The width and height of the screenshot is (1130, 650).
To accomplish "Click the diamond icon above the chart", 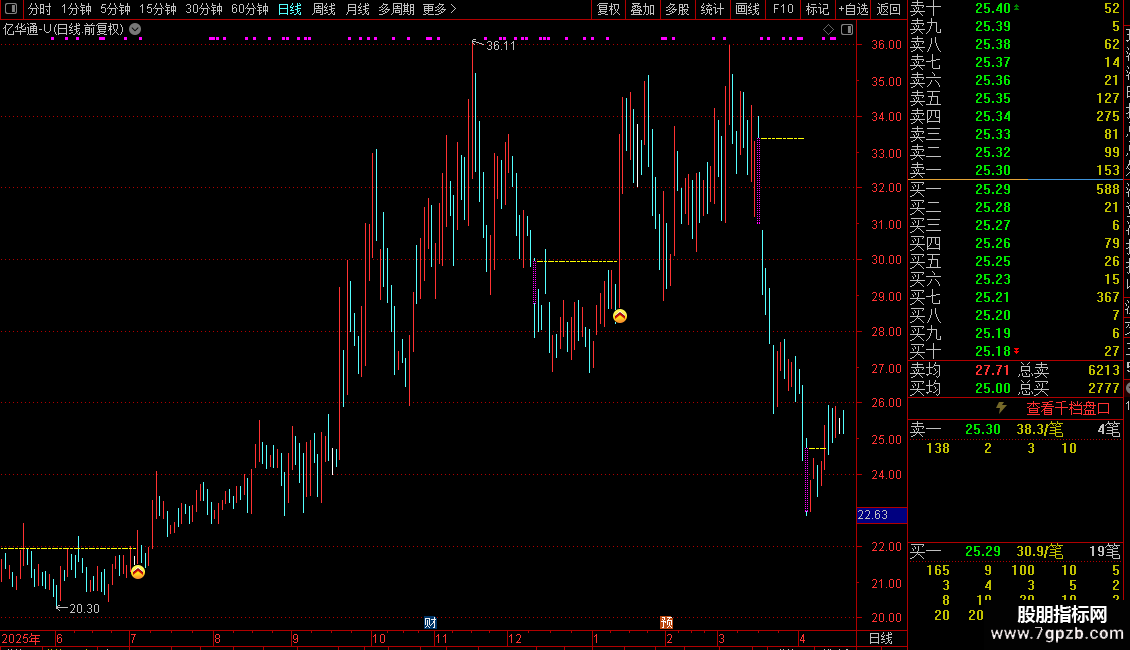I will click(828, 30).
